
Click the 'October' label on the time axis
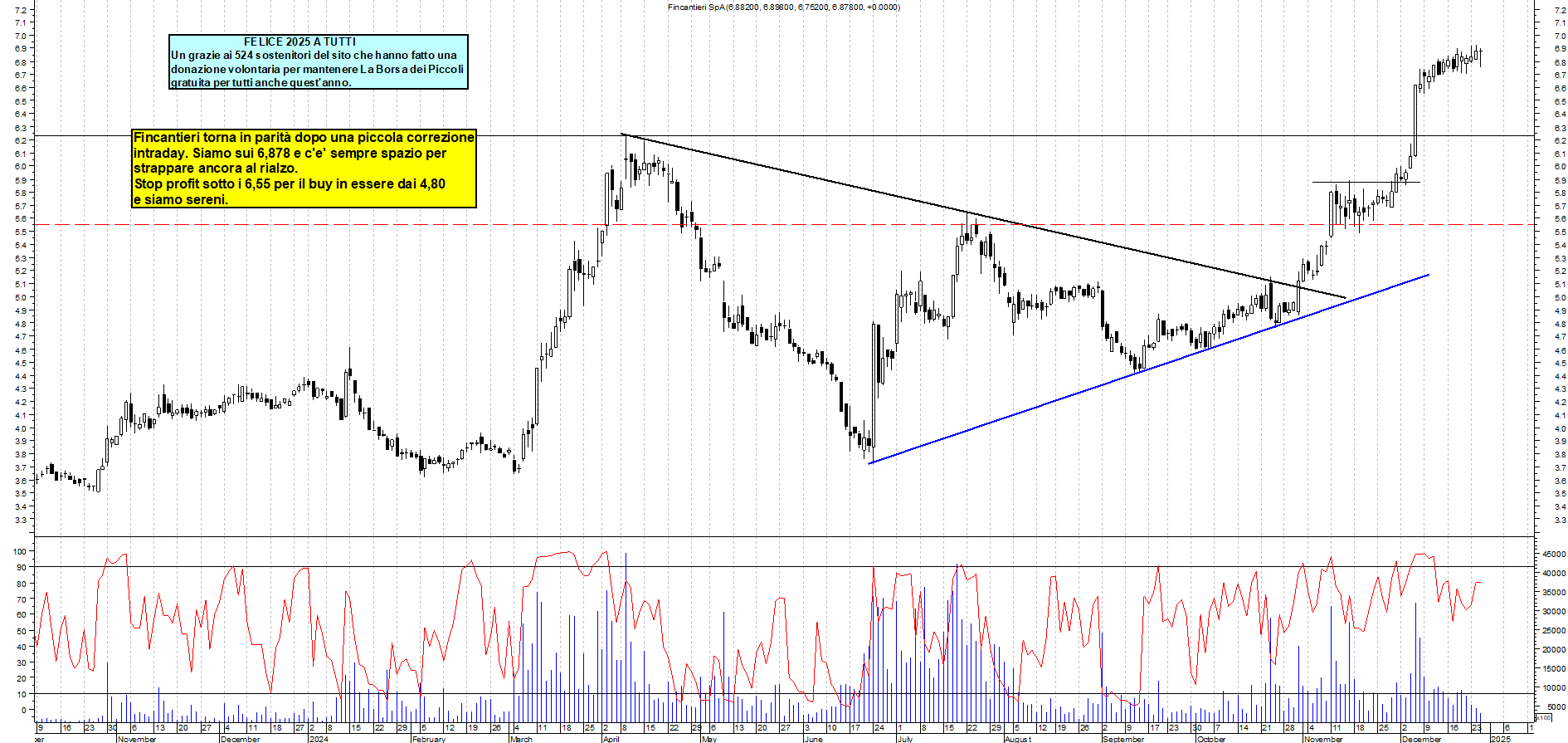tap(1211, 739)
